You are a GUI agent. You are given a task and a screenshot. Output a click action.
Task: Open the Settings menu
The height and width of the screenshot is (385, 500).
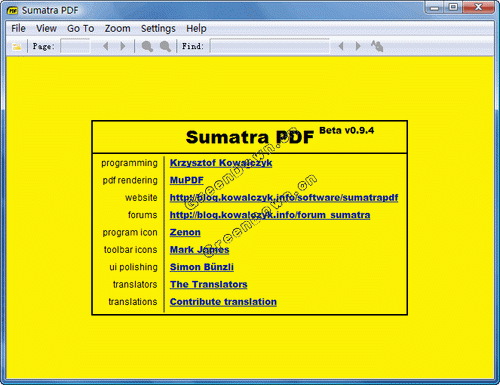pyautogui.click(x=158, y=29)
